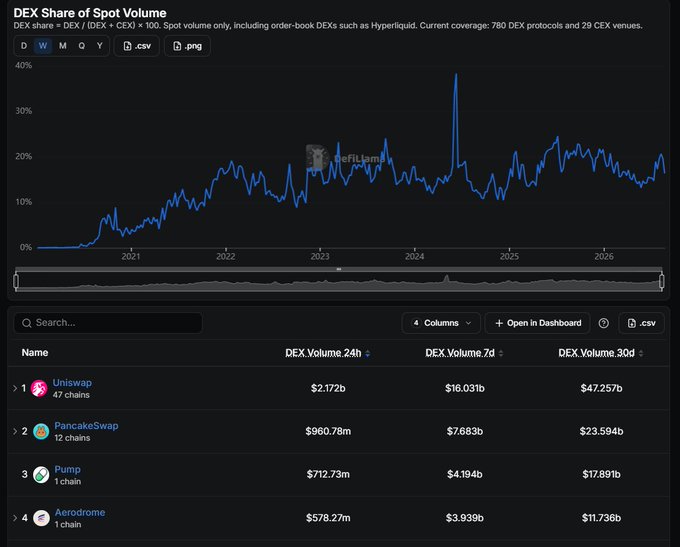This screenshot has height=547, width=680.
Task: Open the Aerodrome protocol link
Action: [x=80, y=512]
